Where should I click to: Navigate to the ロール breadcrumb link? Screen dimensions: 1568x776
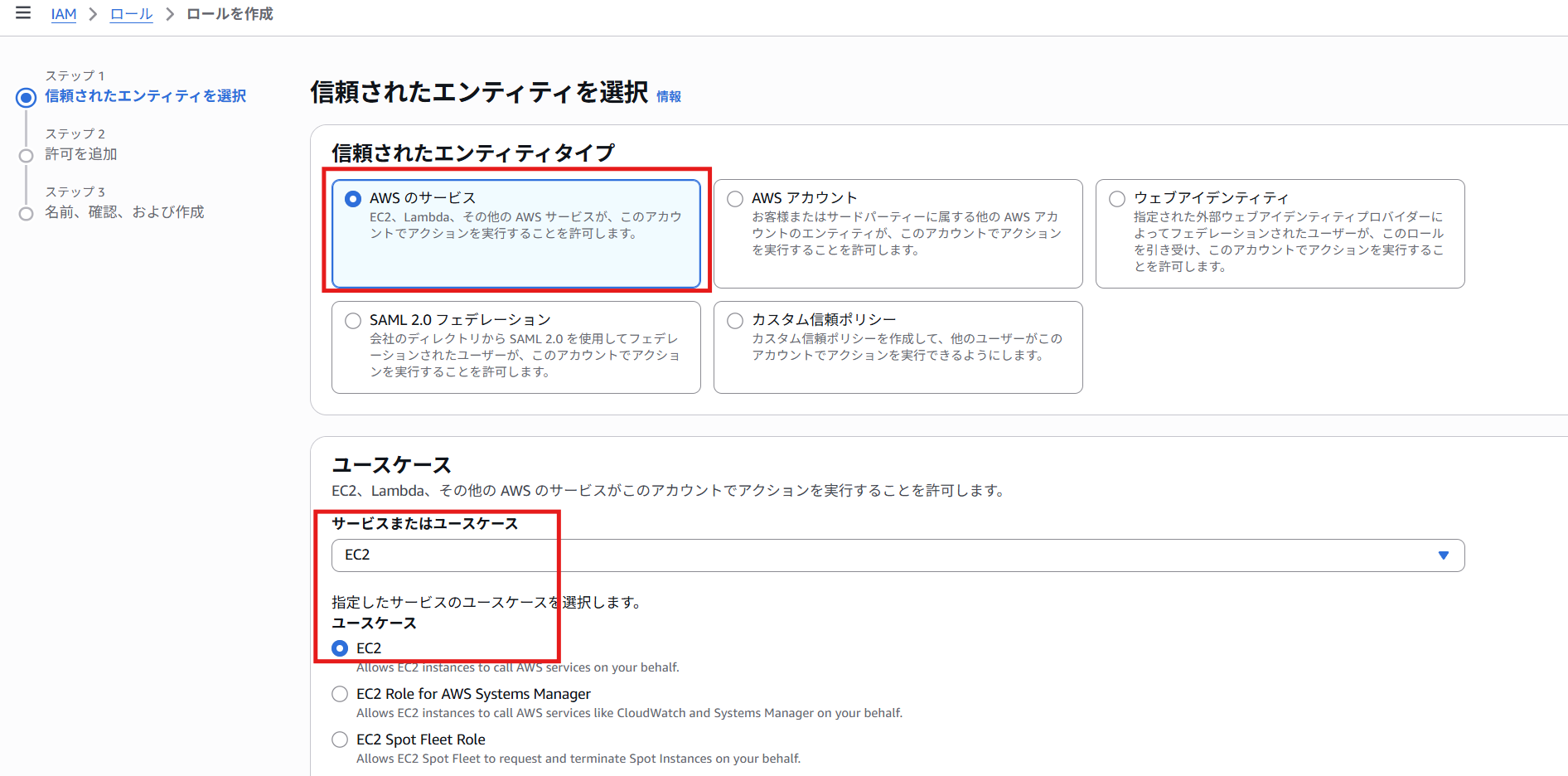pyautogui.click(x=130, y=13)
